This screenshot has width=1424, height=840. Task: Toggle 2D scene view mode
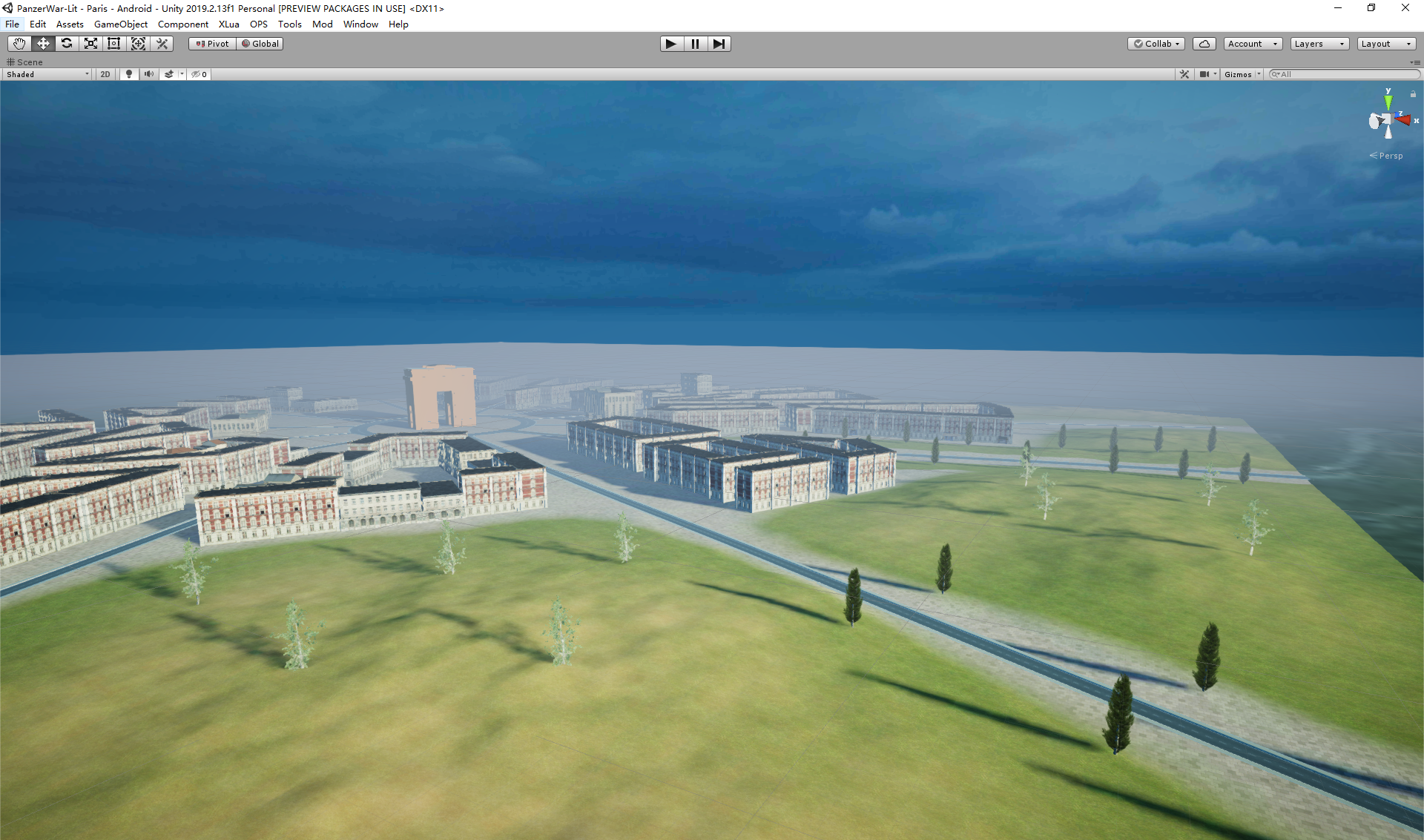pos(105,74)
